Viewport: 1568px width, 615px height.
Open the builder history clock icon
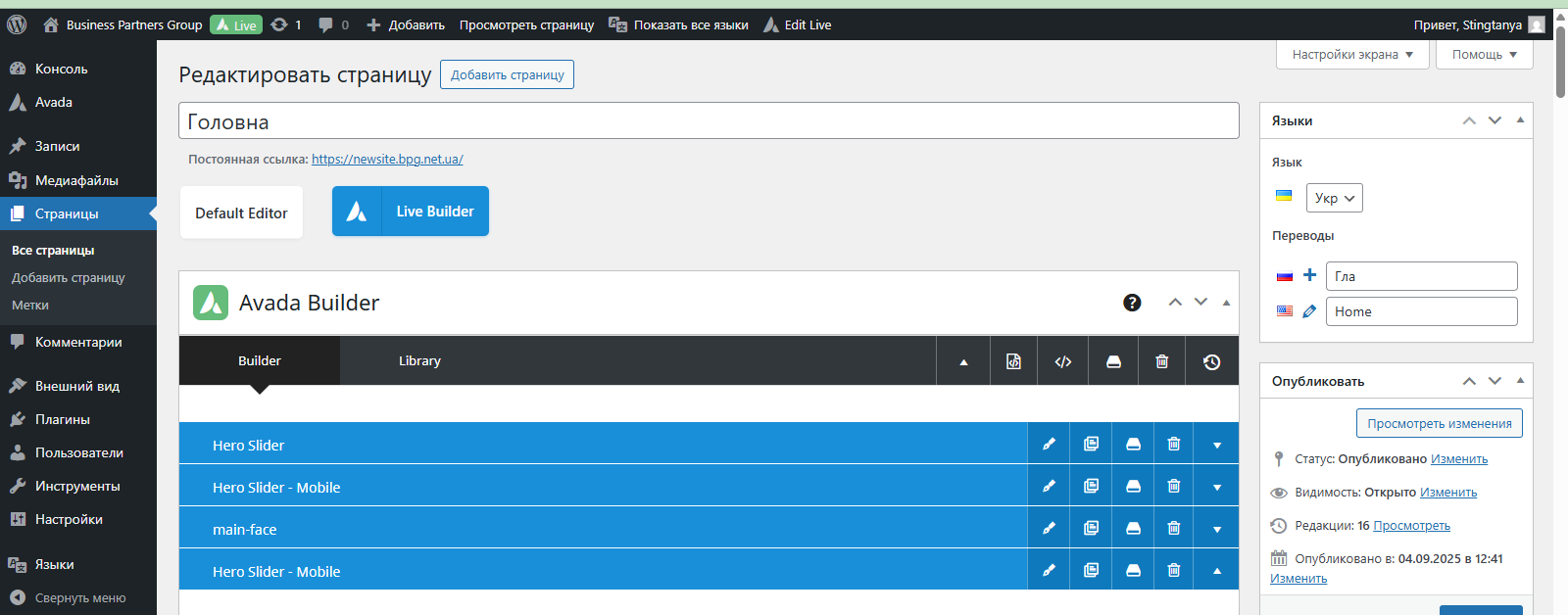point(1212,361)
